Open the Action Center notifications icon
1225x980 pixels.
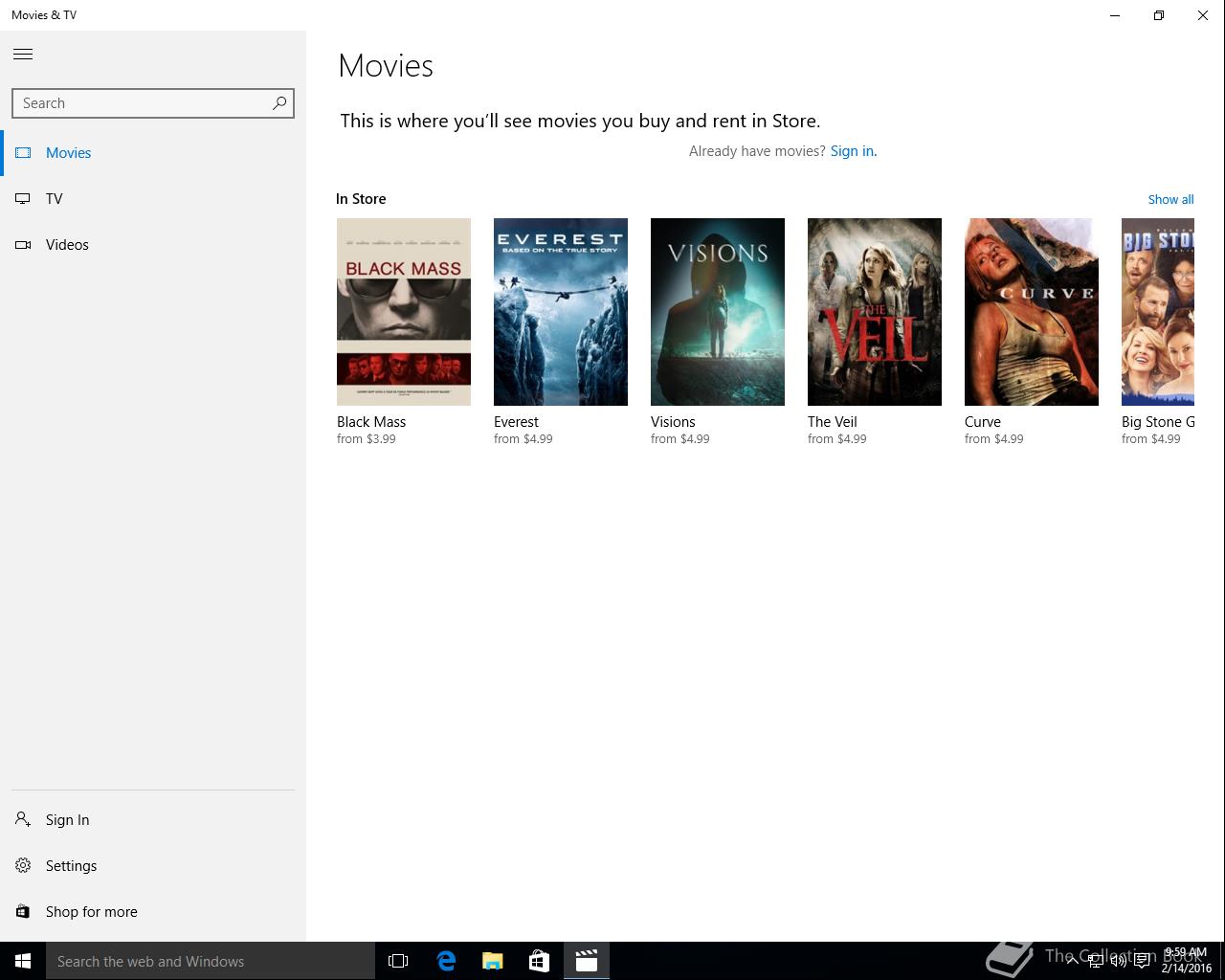[x=1142, y=961]
